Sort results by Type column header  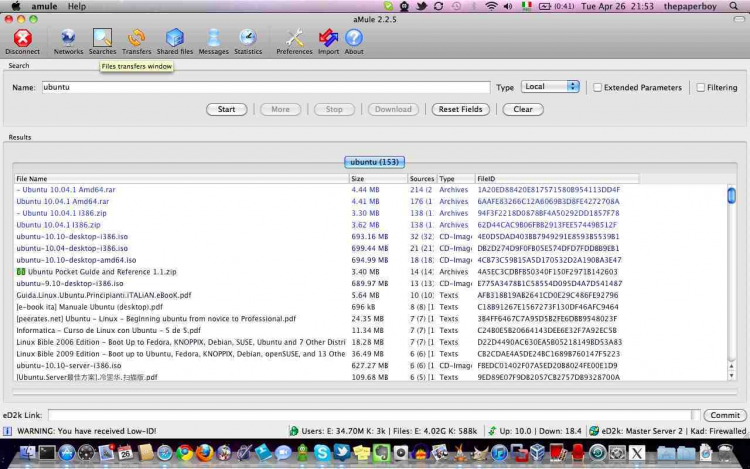pos(456,178)
